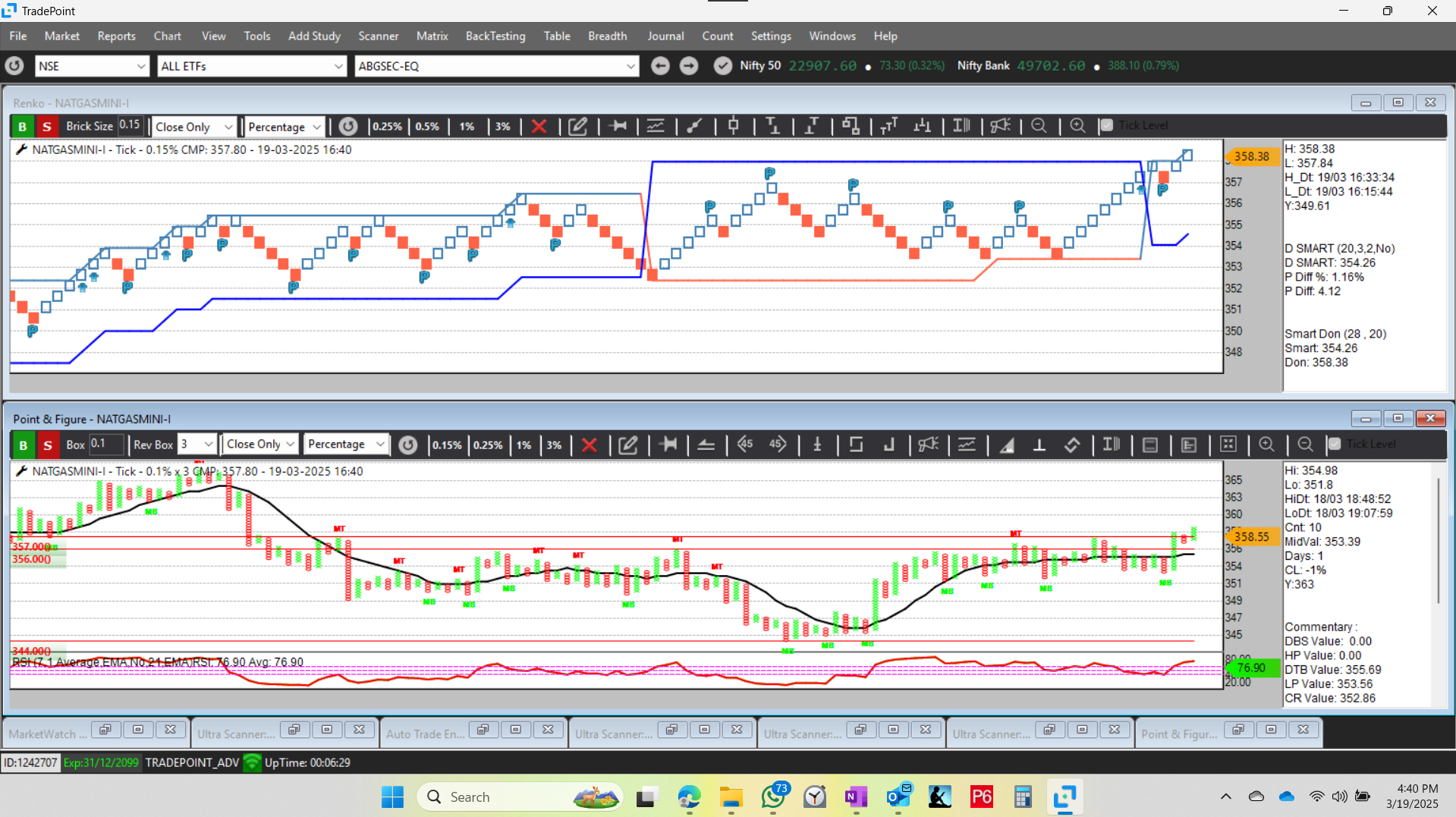Zoom in the Renko chart
Screen dimensions: 1456x817
(1077, 126)
